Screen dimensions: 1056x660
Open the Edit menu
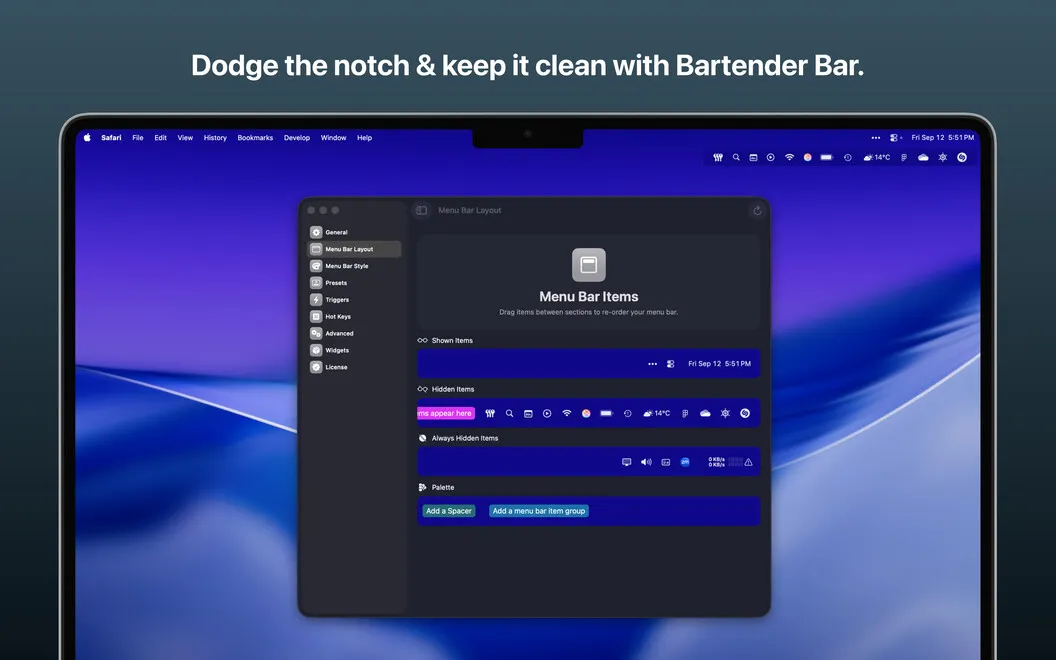160,137
